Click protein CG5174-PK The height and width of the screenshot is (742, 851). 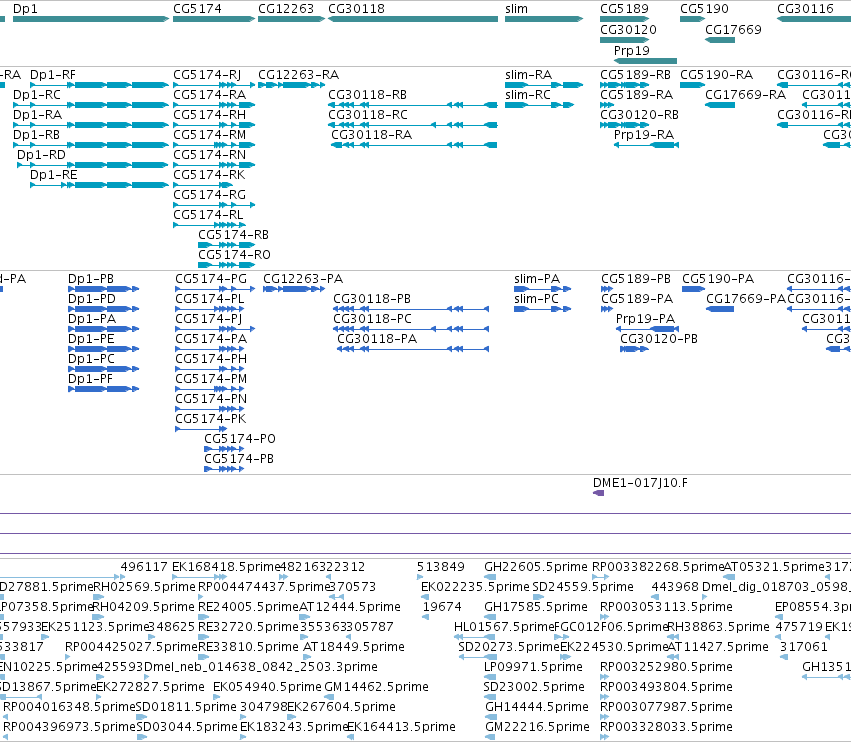pos(211,418)
